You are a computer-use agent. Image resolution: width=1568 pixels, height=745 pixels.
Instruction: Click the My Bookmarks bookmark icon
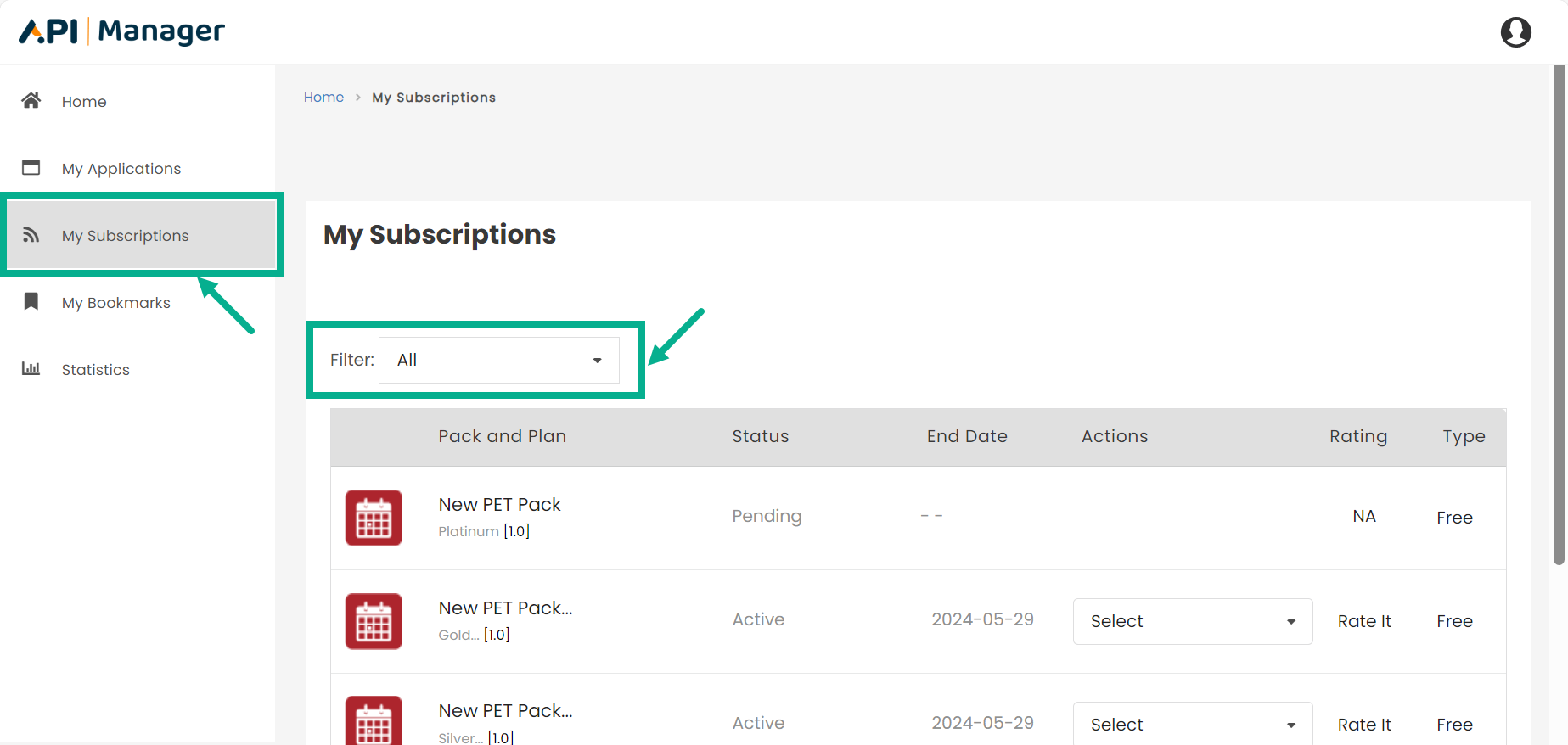31,301
